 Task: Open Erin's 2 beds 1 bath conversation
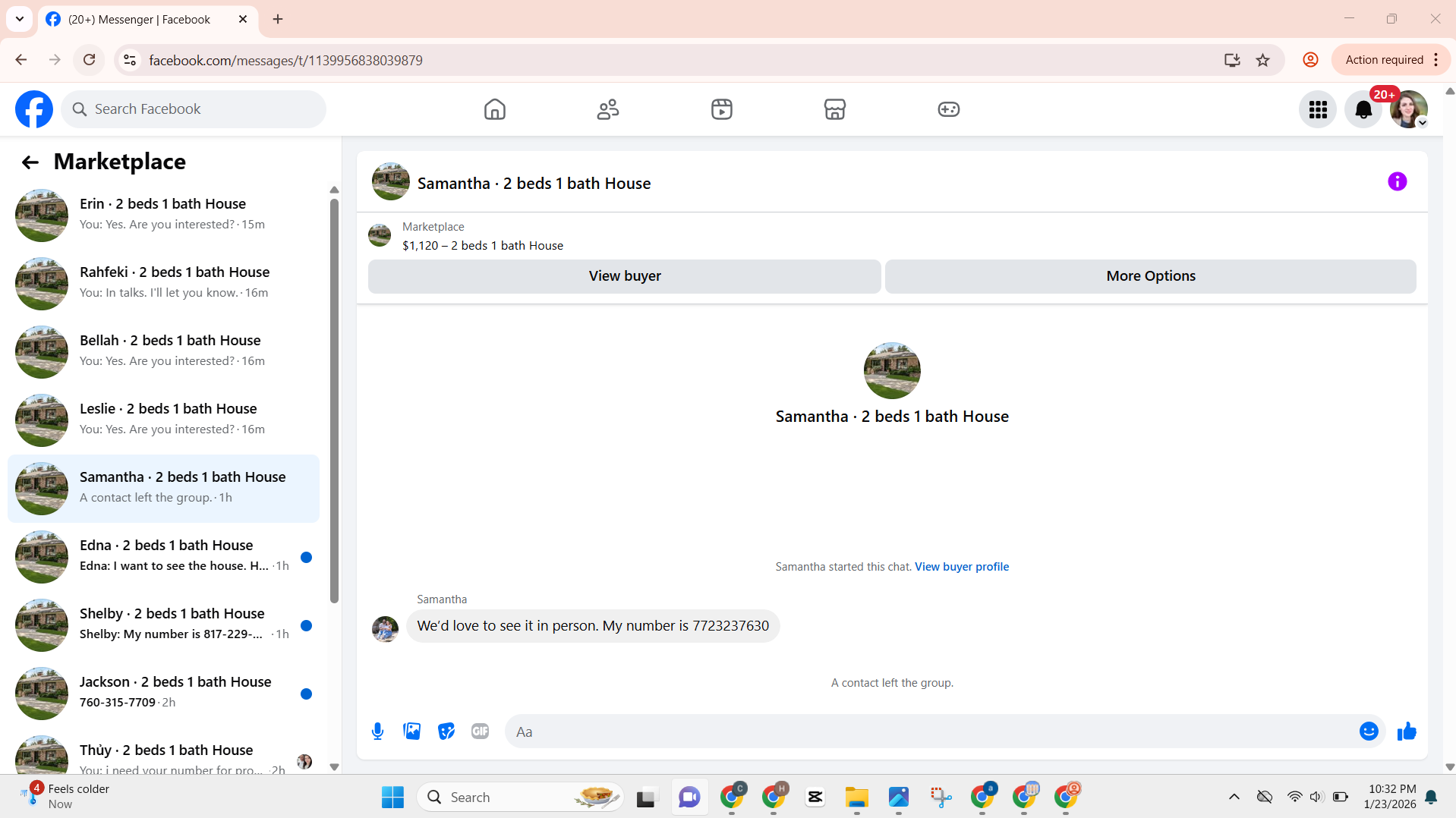(x=163, y=216)
